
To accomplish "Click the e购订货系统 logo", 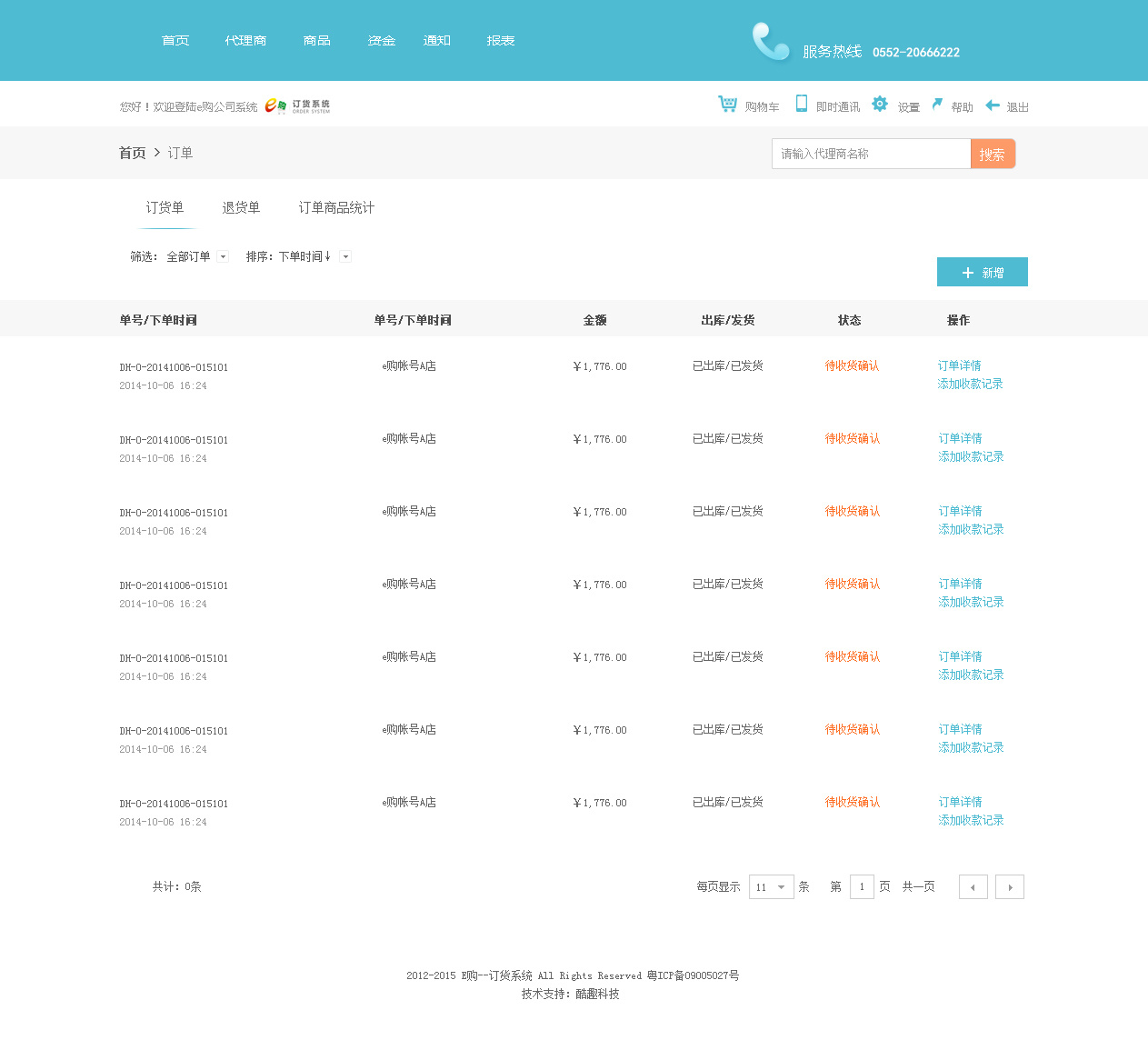I will click(x=297, y=105).
